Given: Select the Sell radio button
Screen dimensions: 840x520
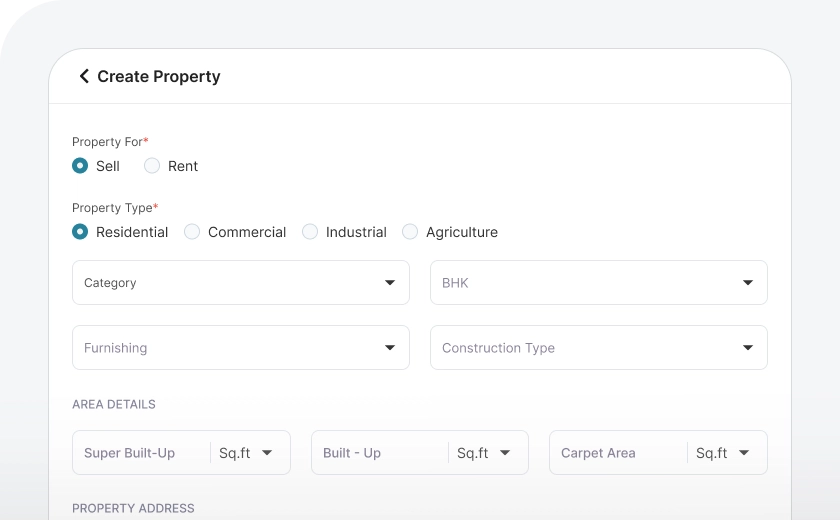Looking at the screenshot, I should (80, 166).
